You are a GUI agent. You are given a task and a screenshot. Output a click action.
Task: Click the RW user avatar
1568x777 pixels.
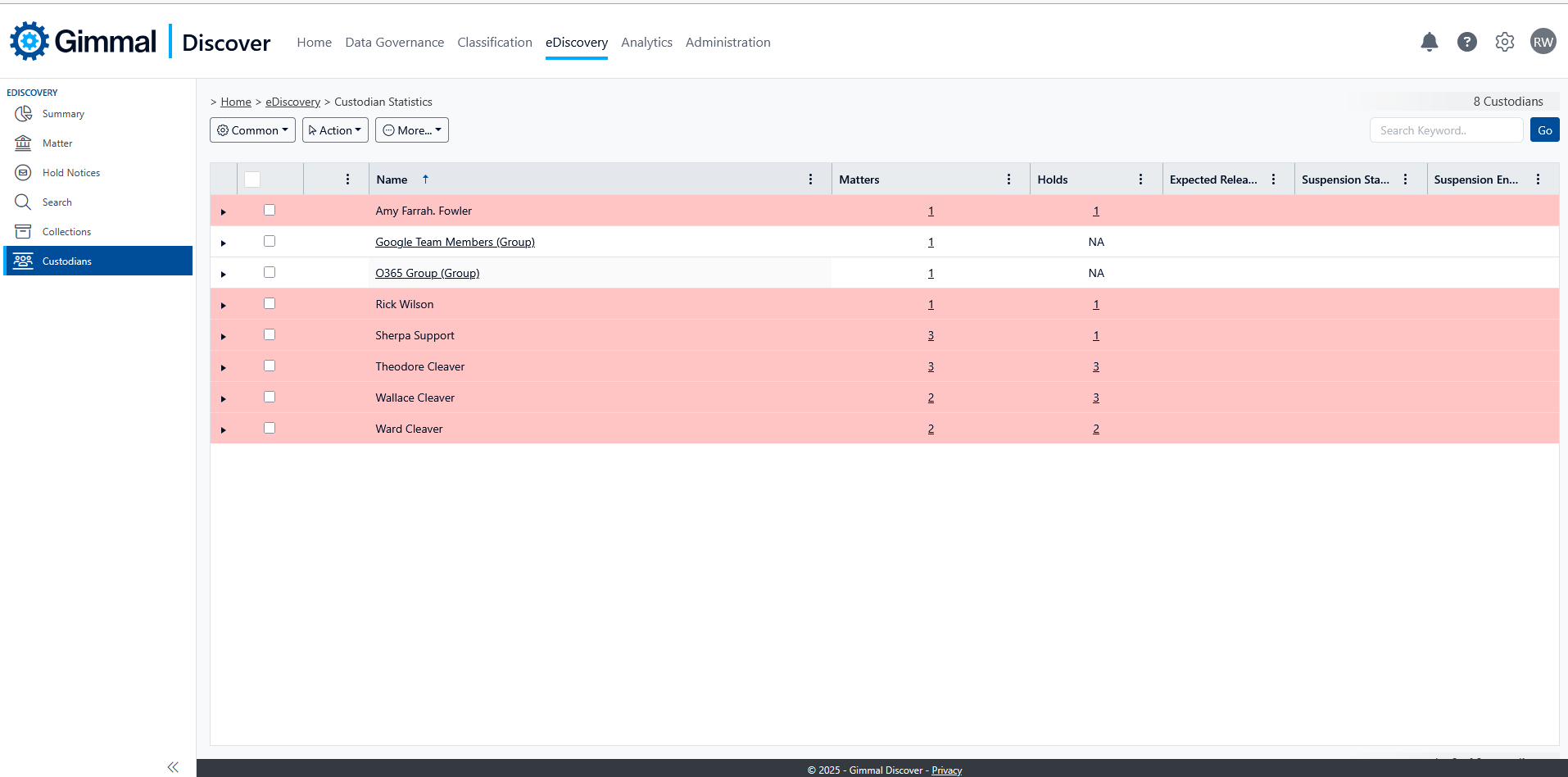click(x=1543, y=42)
